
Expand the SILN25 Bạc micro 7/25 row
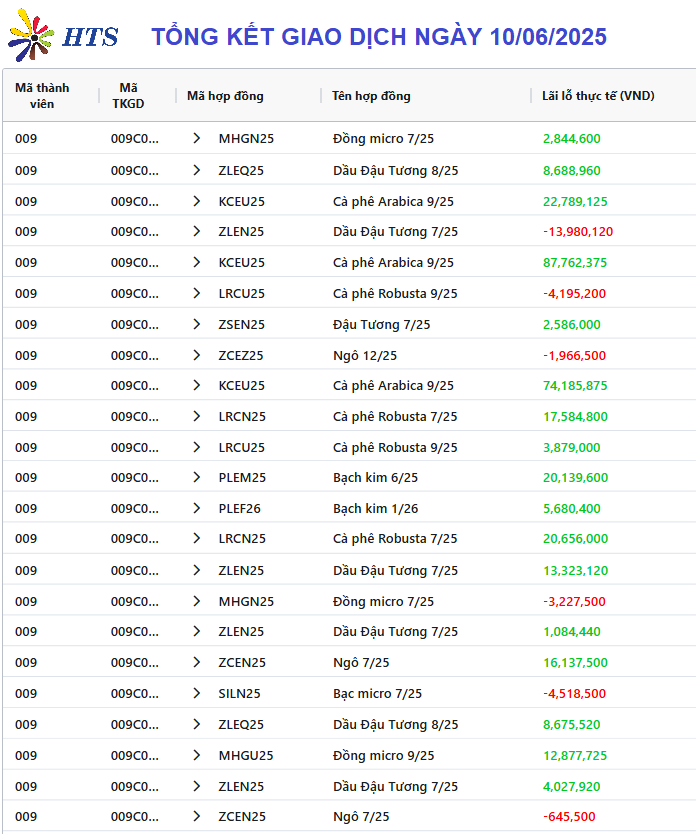click(197, 694)
